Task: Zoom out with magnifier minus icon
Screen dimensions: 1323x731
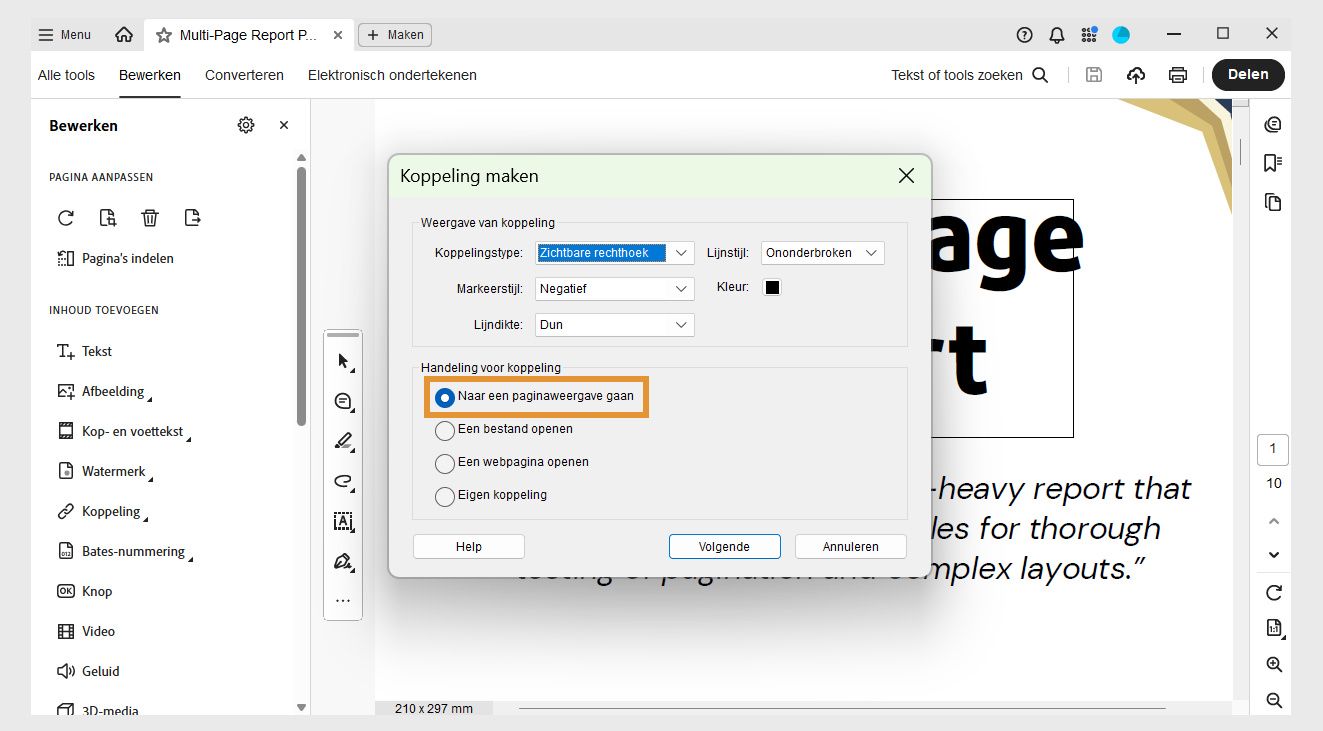Action: point(1274,701)
